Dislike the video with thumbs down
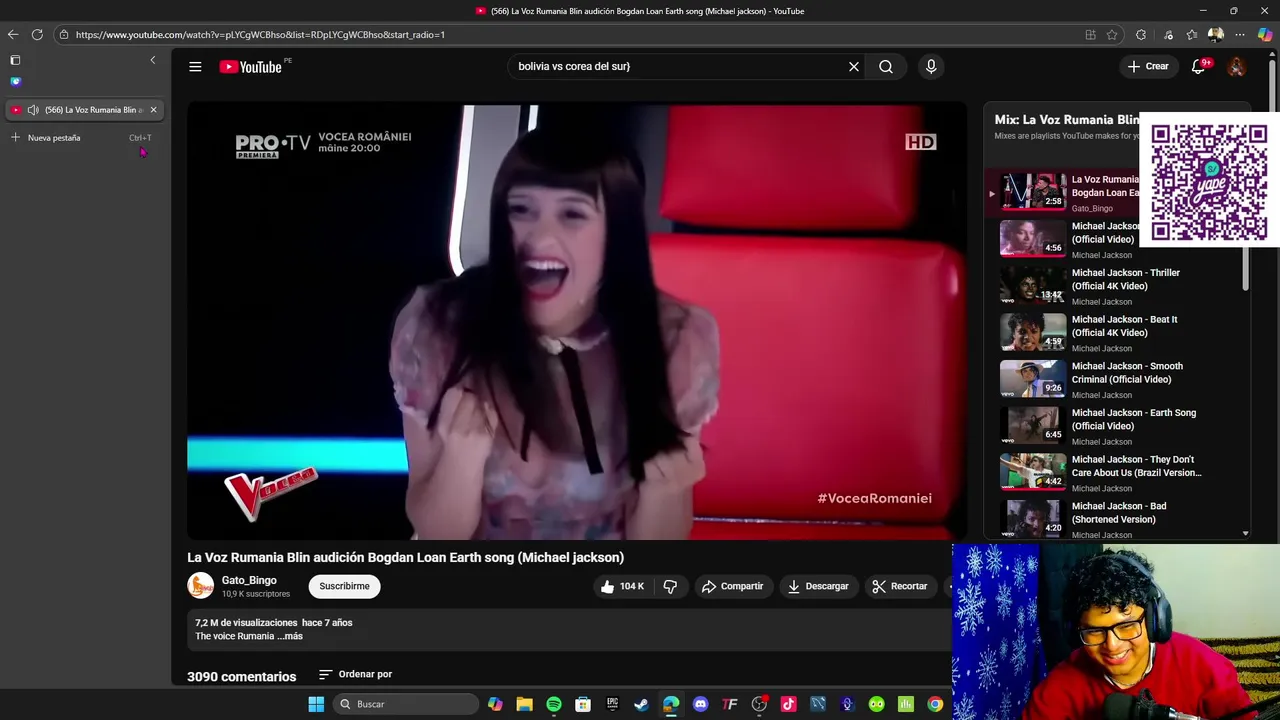The image size is (1280, 720). click(670, 586)
